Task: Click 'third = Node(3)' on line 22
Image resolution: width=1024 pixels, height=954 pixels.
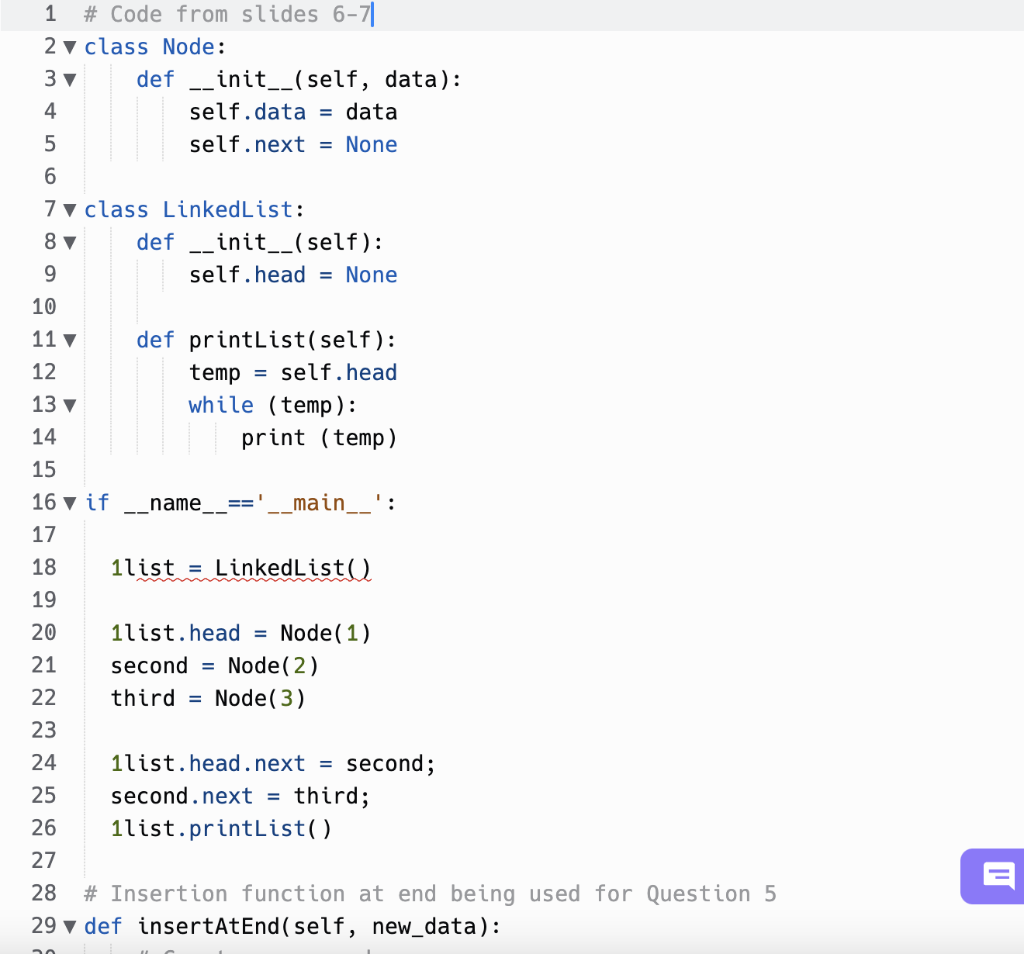Action: (x=208, y=699)
